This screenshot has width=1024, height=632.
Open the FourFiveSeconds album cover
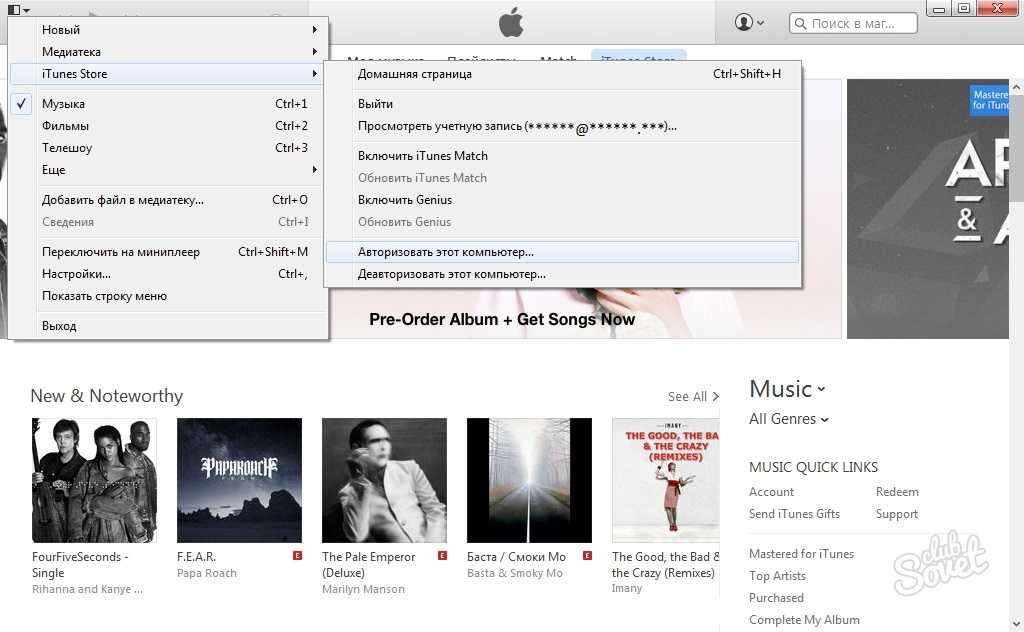tap(94, 480)
